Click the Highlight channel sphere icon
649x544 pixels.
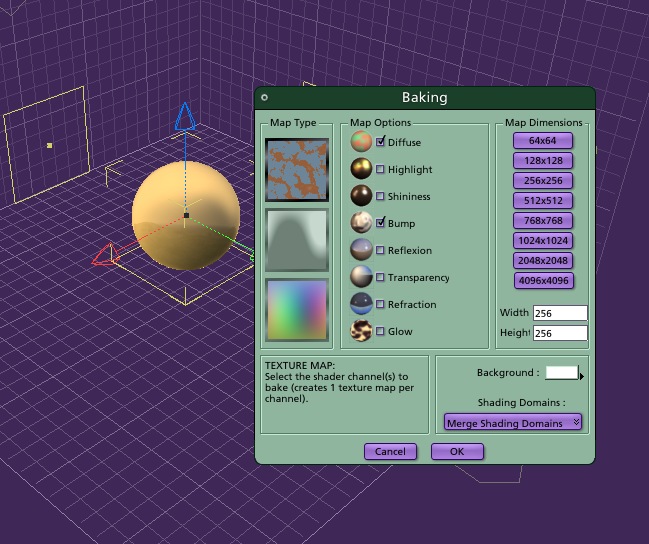click(x=361, y=168)
